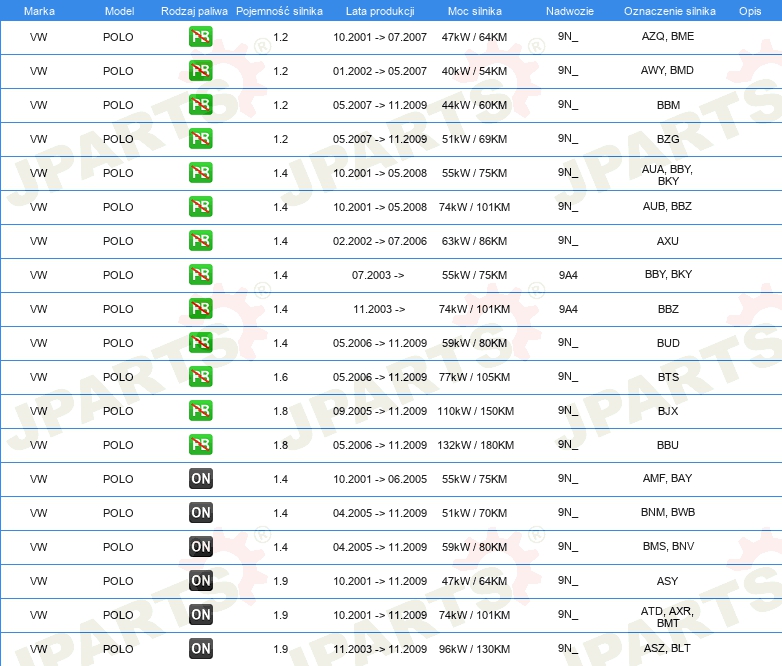Click the petrol fuel icon in the BBU row

(200, 444)
